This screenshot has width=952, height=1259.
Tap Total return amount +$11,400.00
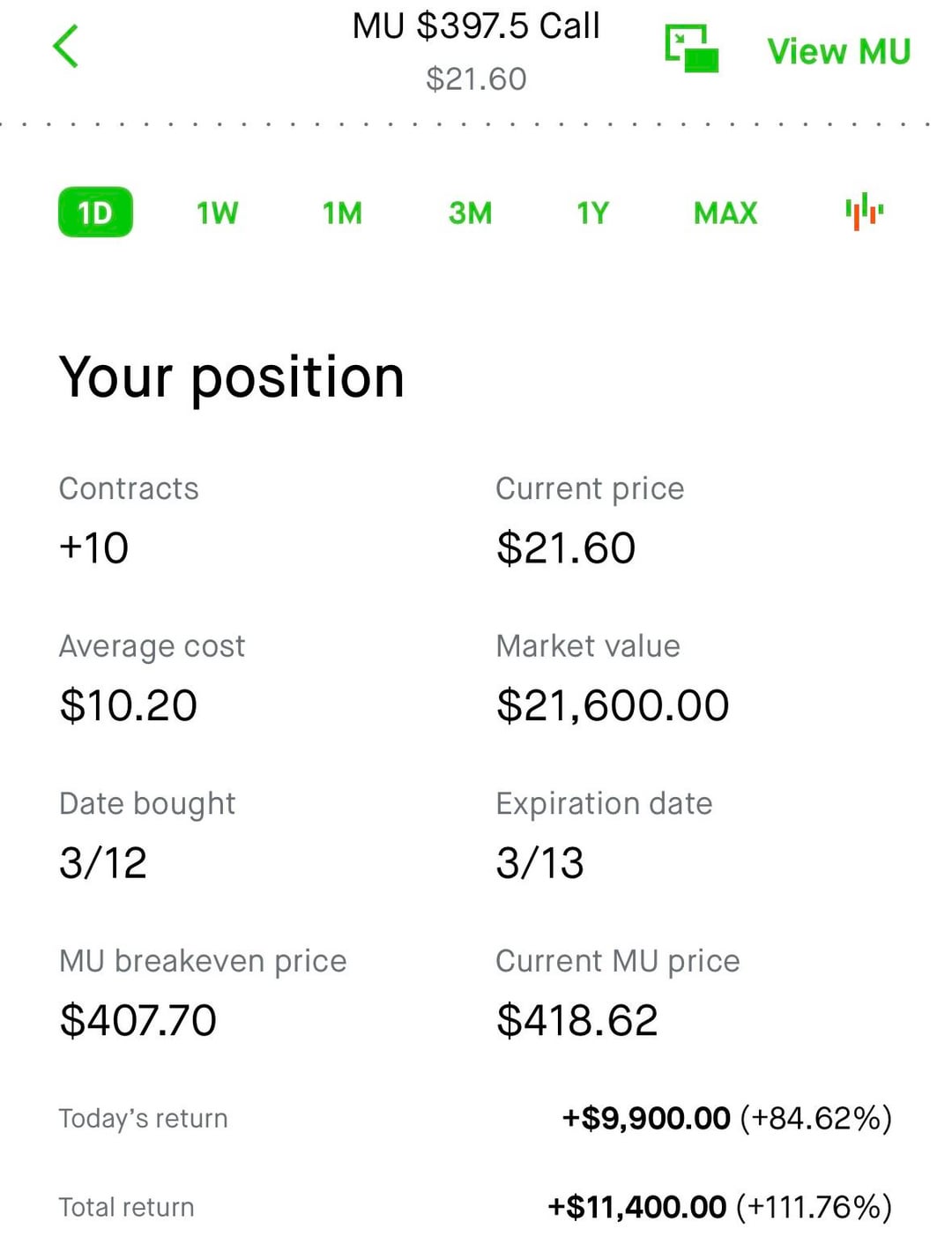click(x=637, y=1206)
